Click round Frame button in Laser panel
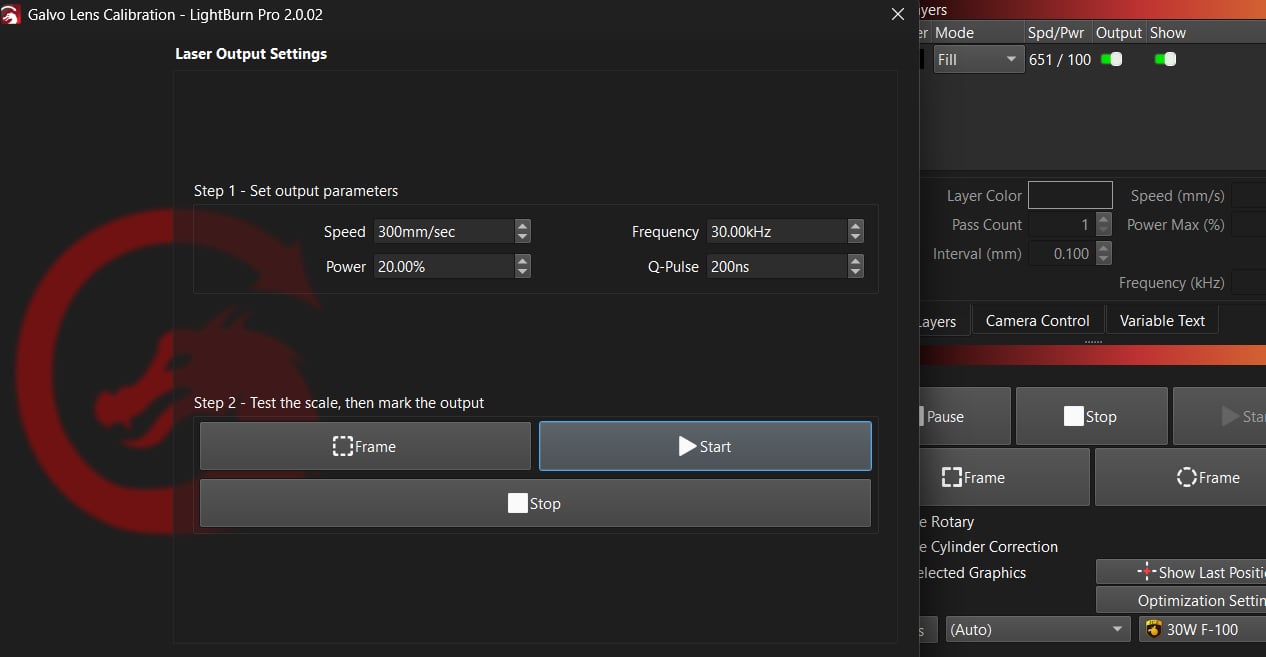 point(1181,477)
